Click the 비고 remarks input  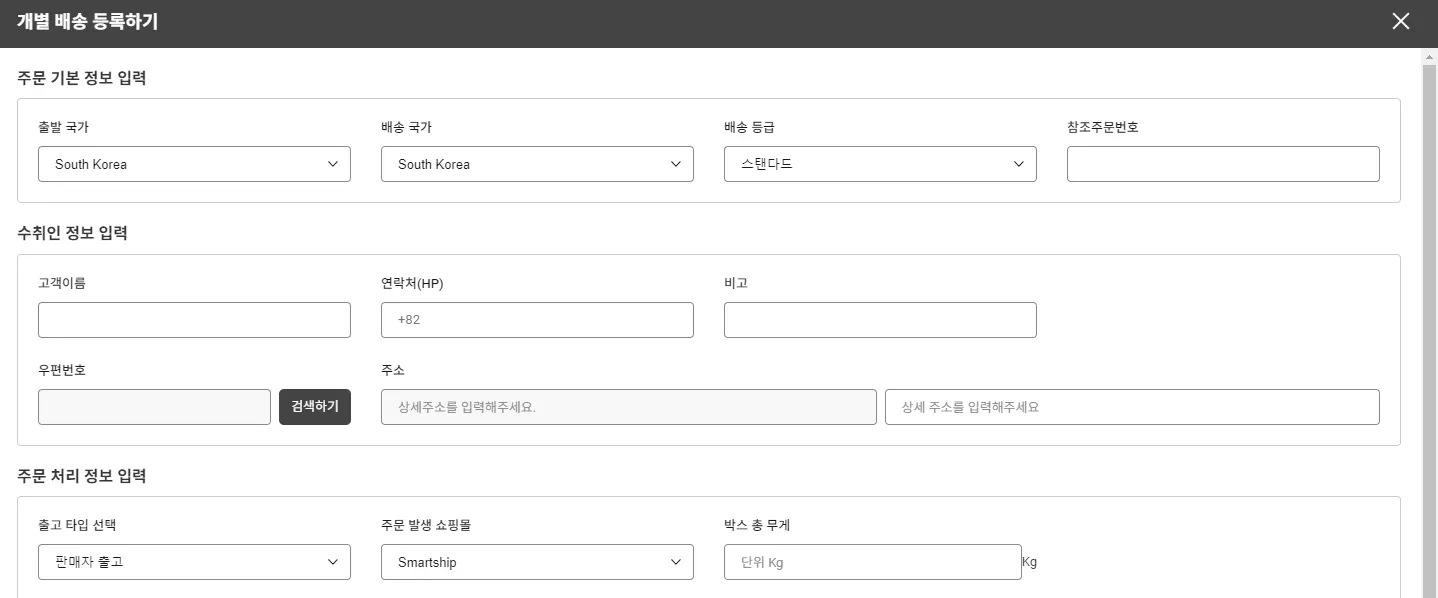coord(879,320)
